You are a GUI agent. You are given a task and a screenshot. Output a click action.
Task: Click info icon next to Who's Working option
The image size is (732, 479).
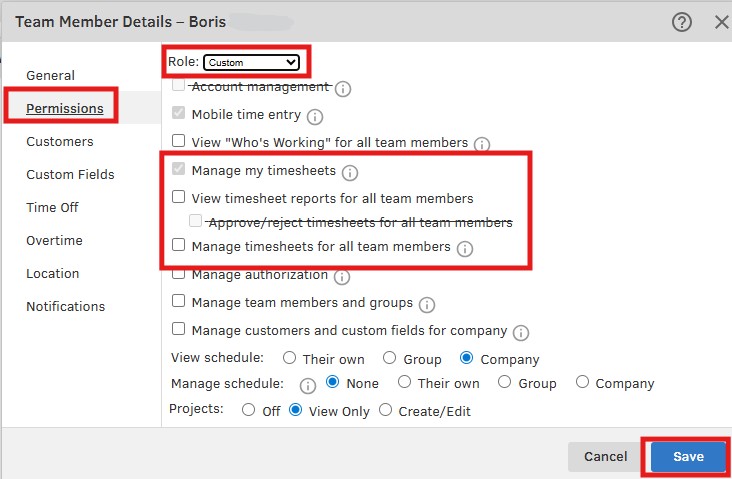click(482, 144)
